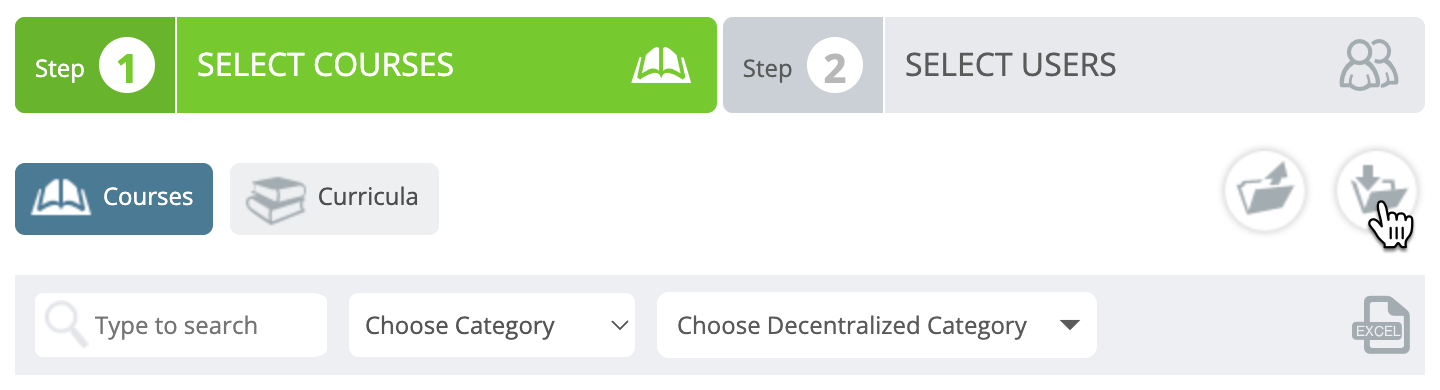Click the magnifying glass search icon

point(66,324)
